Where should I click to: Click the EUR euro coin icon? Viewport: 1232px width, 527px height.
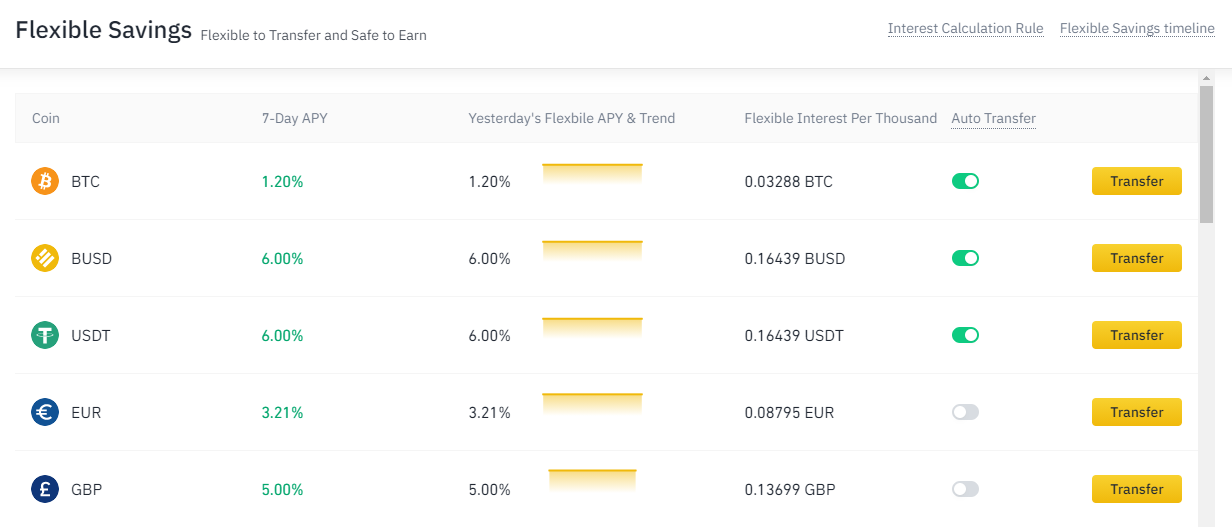pos(45,412)
